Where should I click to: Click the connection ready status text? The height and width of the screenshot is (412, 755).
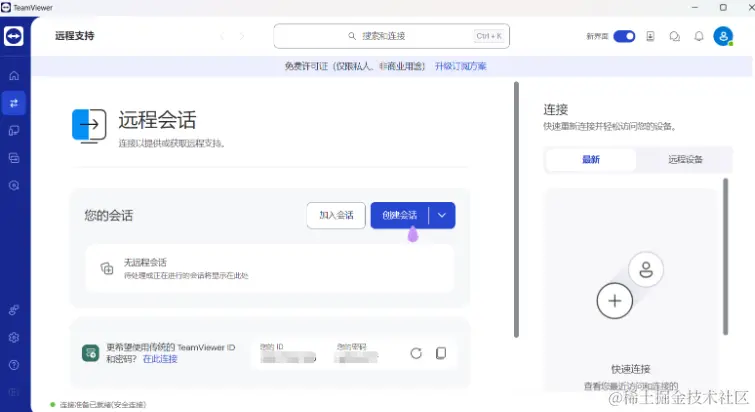click(x=103, y=405)
